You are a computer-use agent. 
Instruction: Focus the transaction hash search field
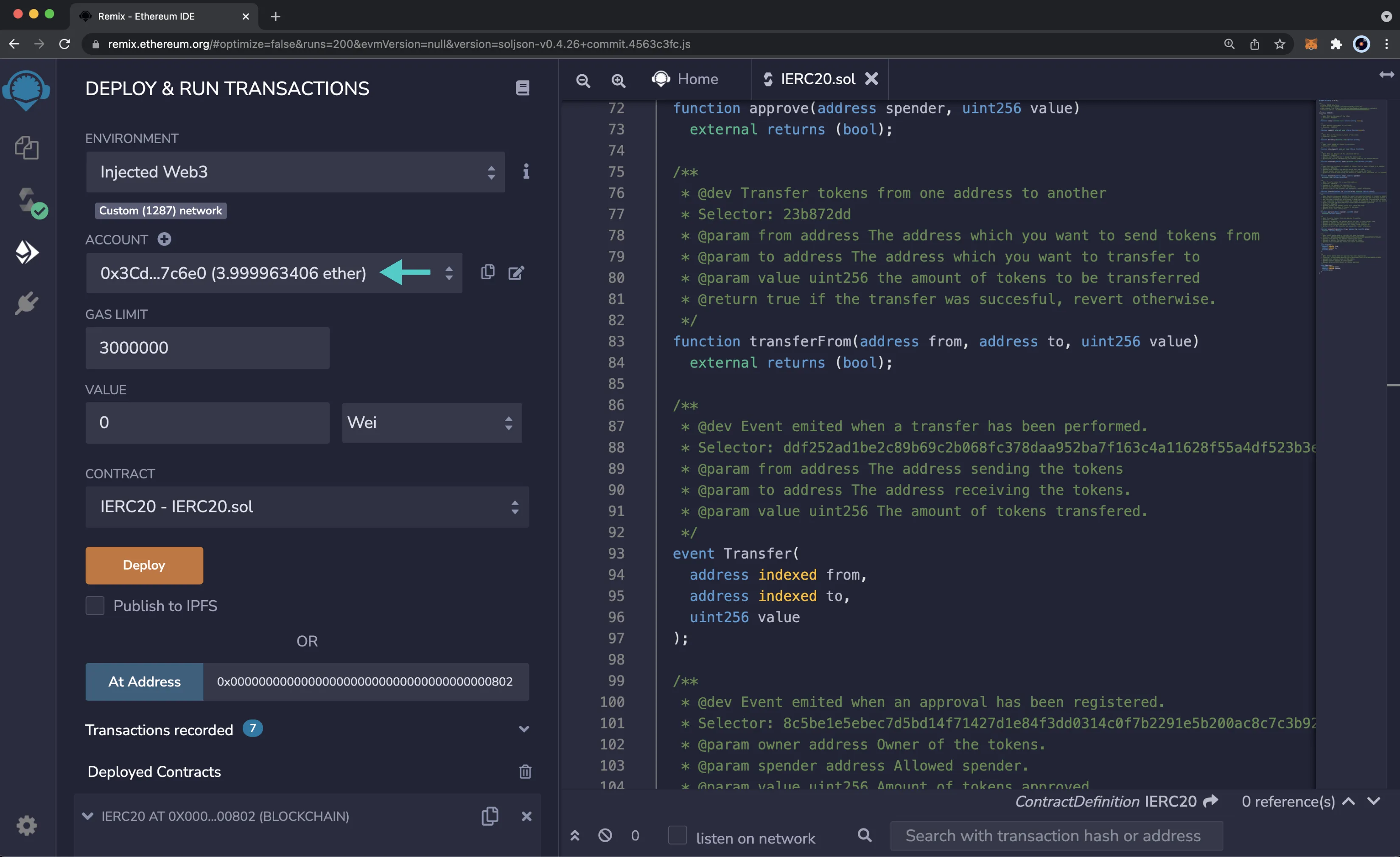1056,835
